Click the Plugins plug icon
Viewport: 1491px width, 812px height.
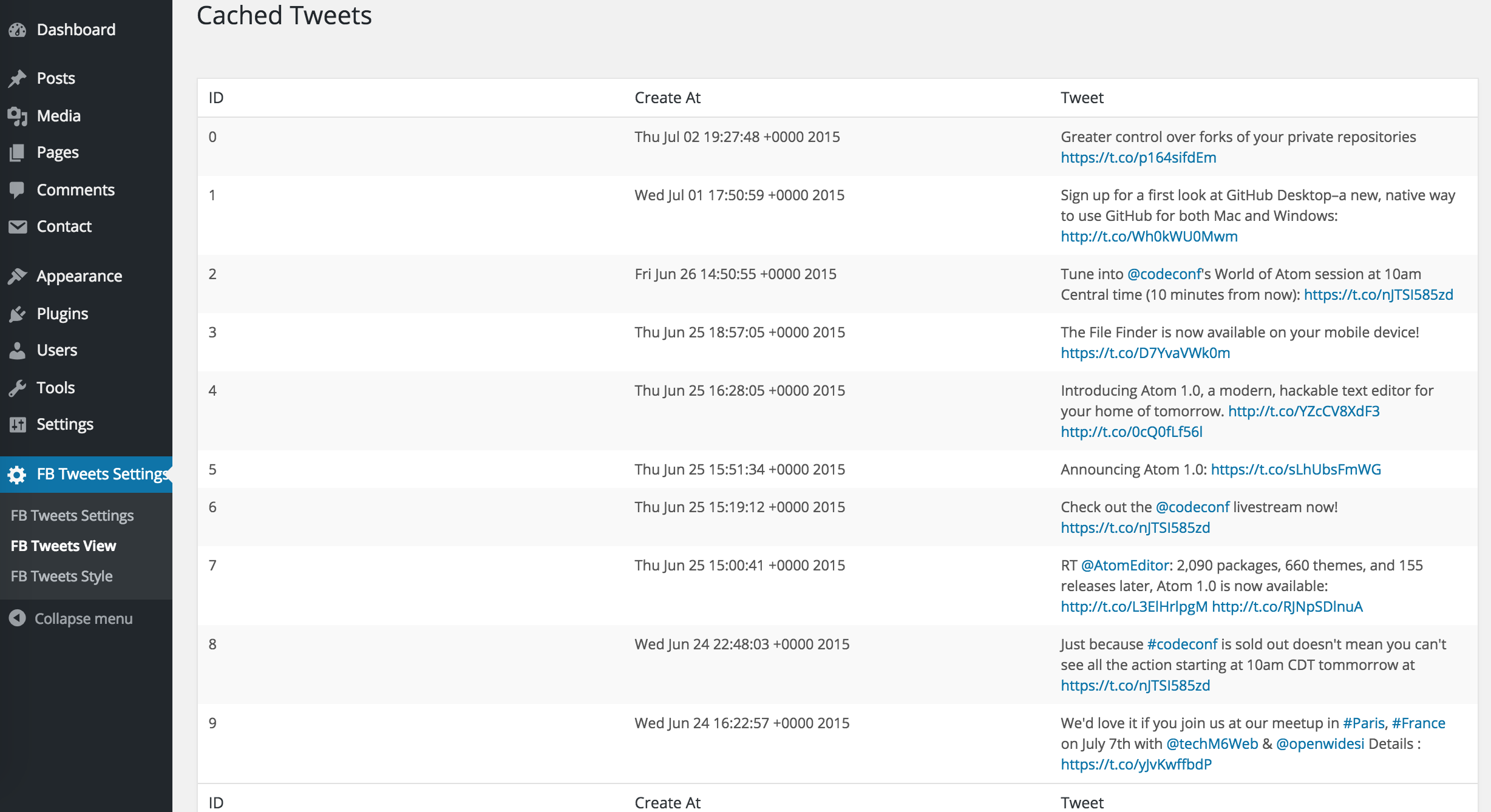pos(18,314)
